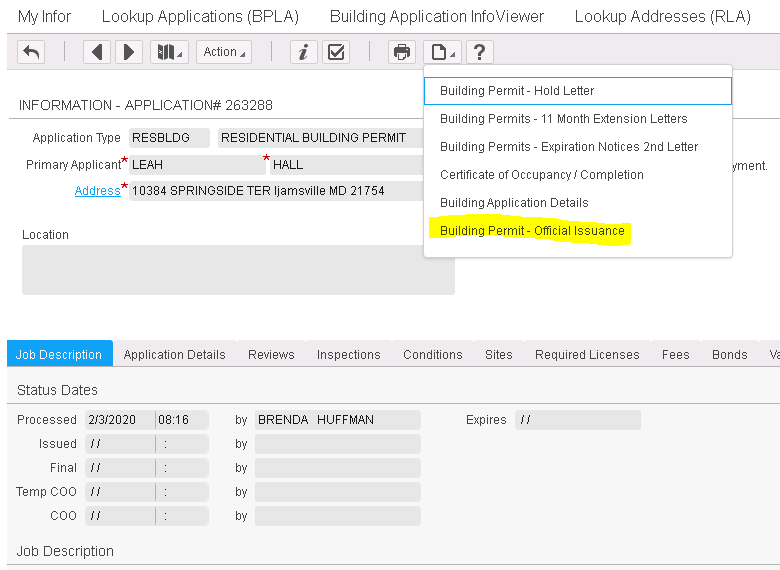Open the map dropdown icon
Image resolution: width=780 pixels, height=570 pixels.
170,52
